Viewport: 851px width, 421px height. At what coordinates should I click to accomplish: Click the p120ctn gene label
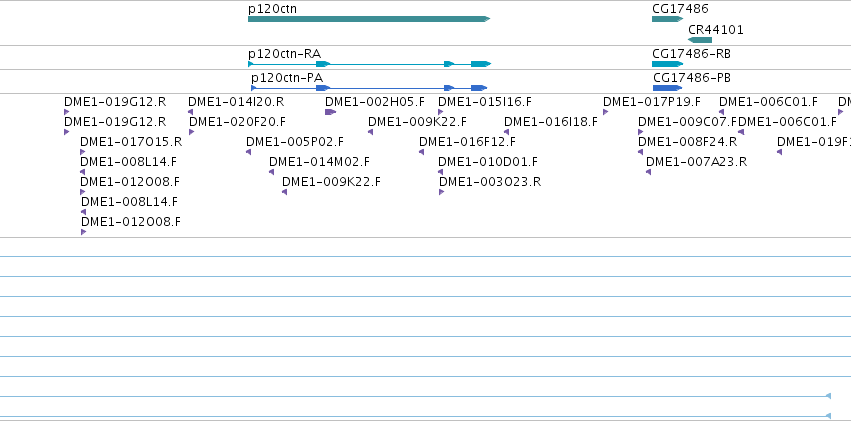[x=272, y=9]
